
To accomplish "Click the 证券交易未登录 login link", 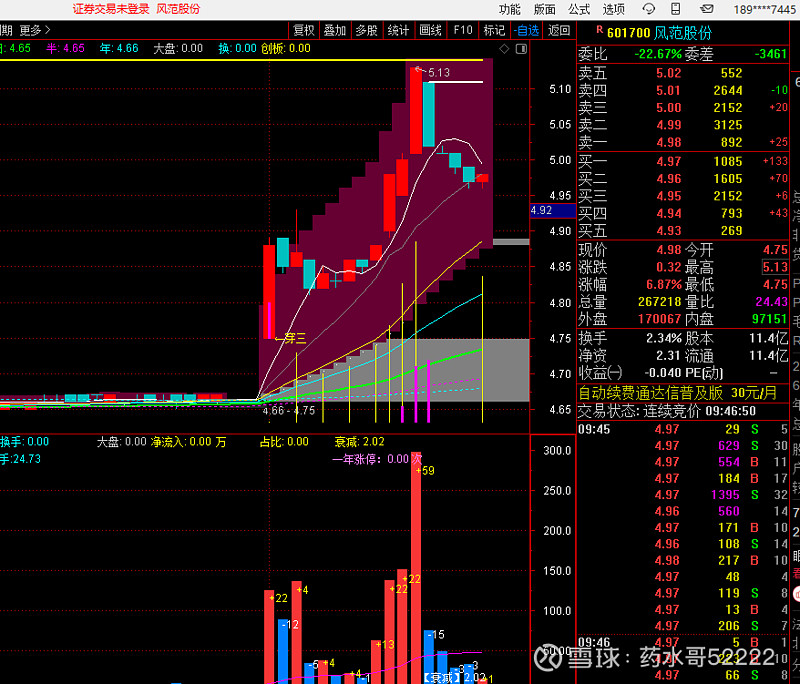I will pos(111,9).
